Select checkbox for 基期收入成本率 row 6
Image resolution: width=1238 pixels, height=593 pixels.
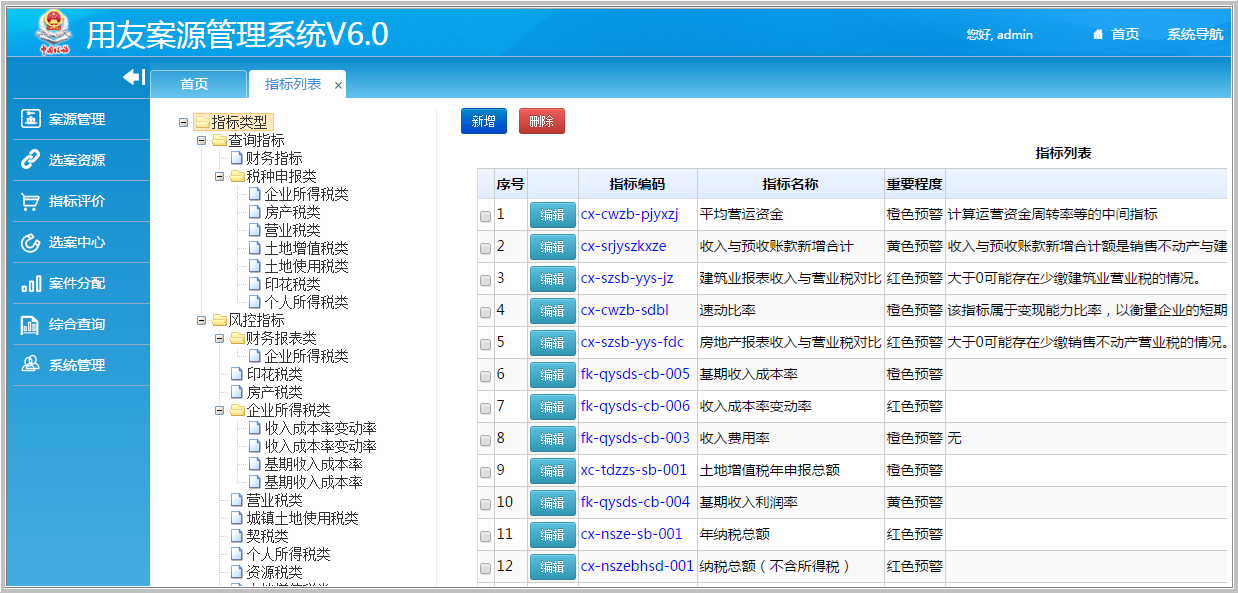pos(486,376)
